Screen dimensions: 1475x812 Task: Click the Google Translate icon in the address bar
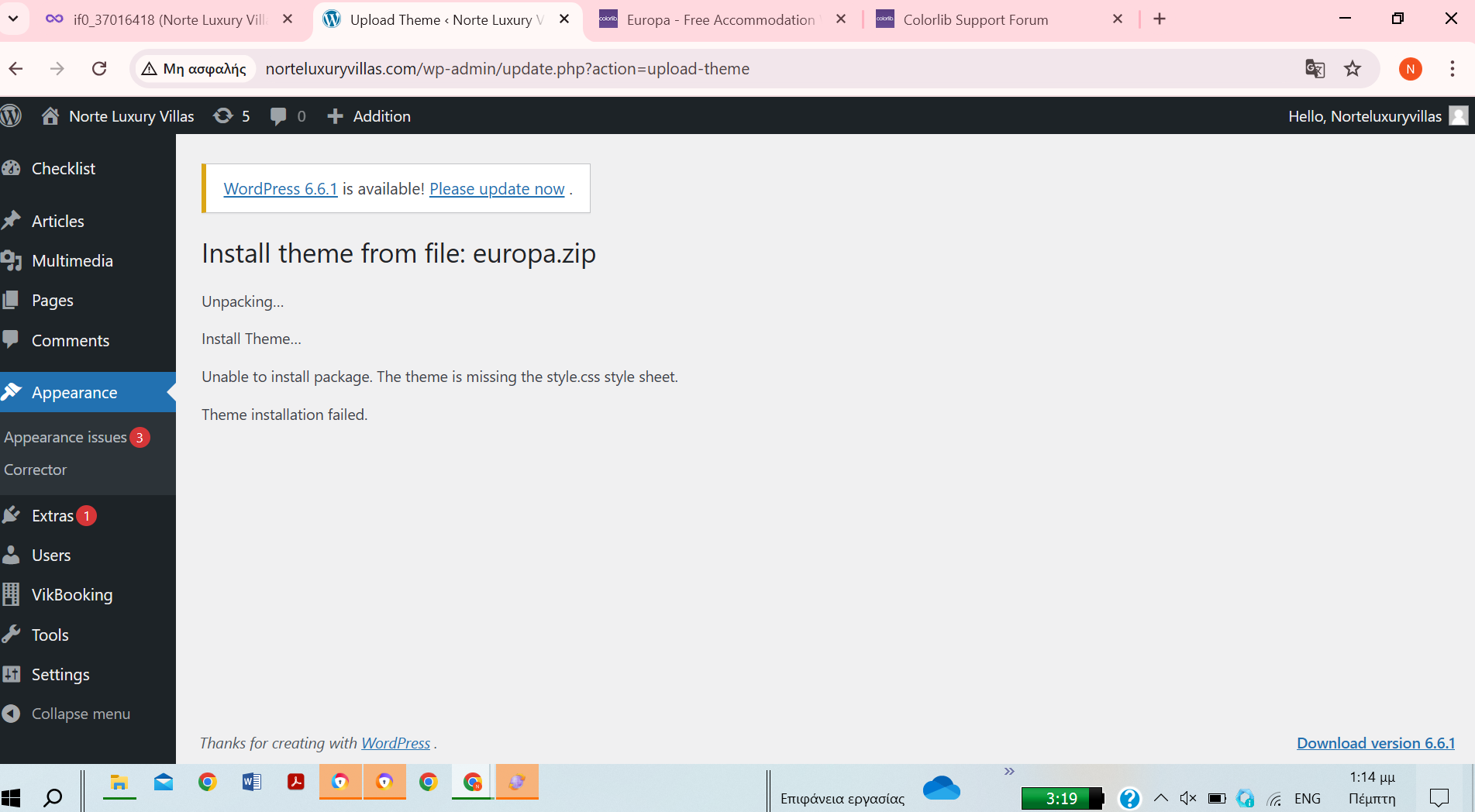(1315, 68)
